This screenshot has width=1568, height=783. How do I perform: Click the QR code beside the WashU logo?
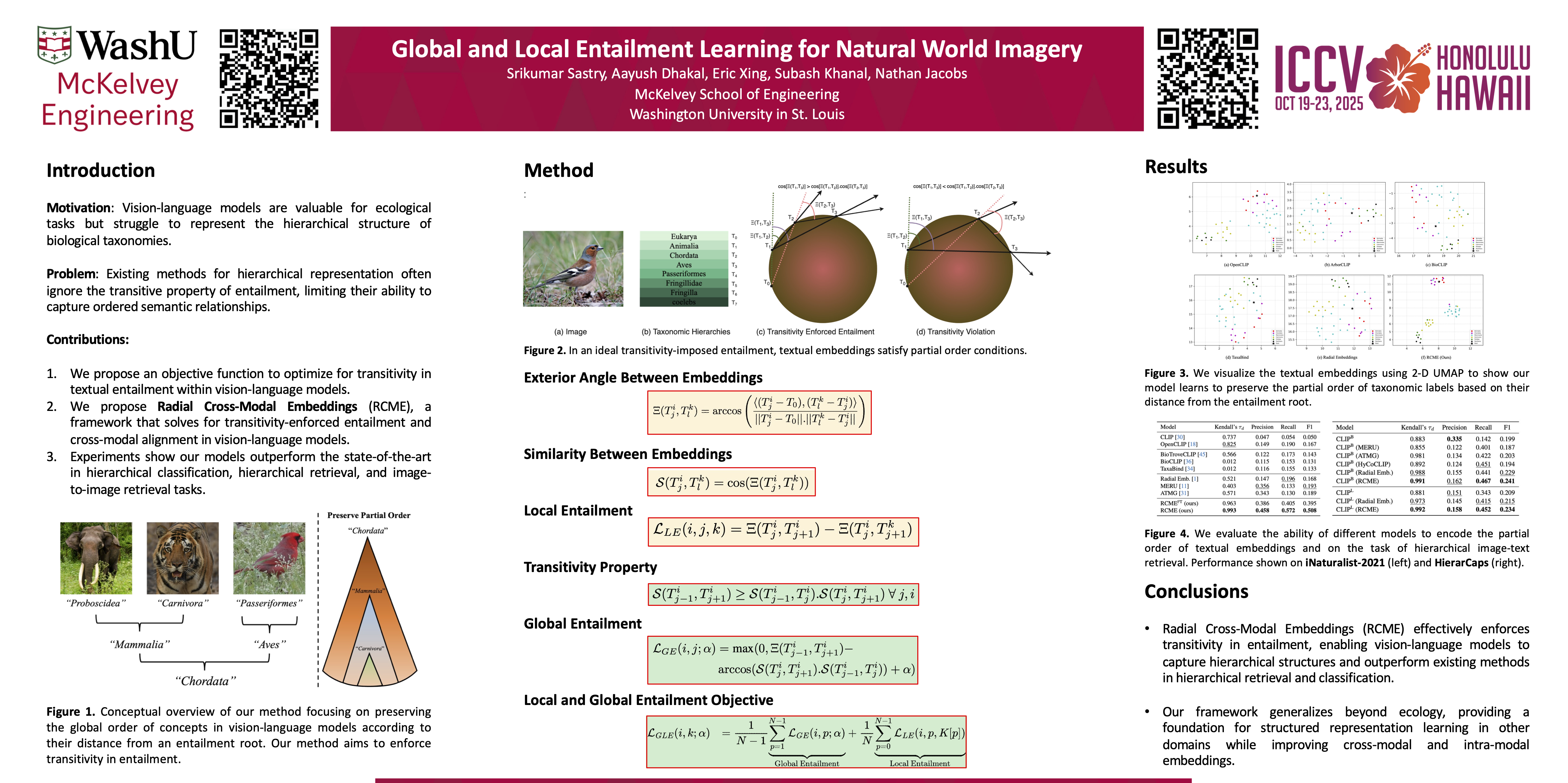pyautogui.click(x=268, y=78)
